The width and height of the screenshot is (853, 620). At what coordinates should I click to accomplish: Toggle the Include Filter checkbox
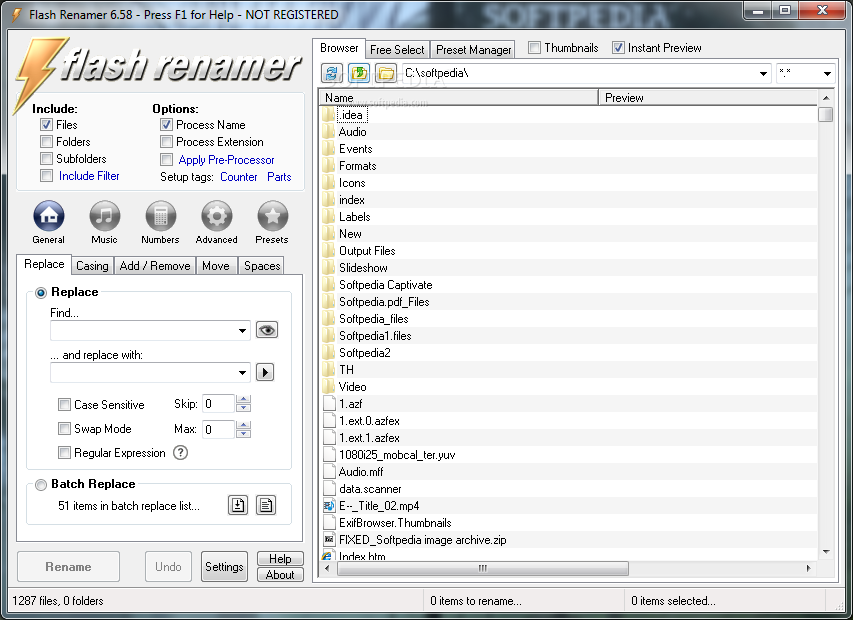[x=46, y=176]
